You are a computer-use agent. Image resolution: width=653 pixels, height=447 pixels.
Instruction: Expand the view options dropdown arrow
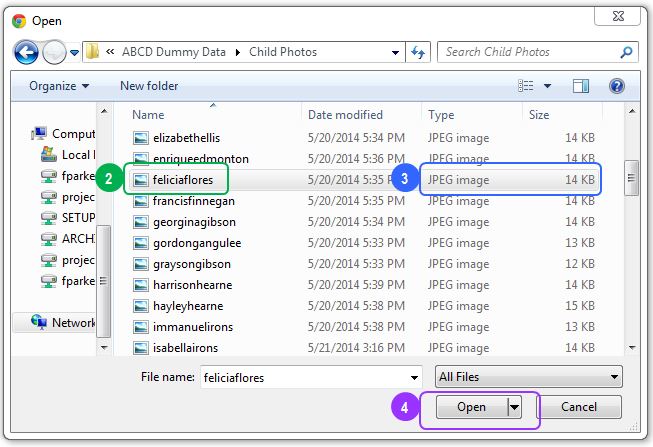[547, 86]
